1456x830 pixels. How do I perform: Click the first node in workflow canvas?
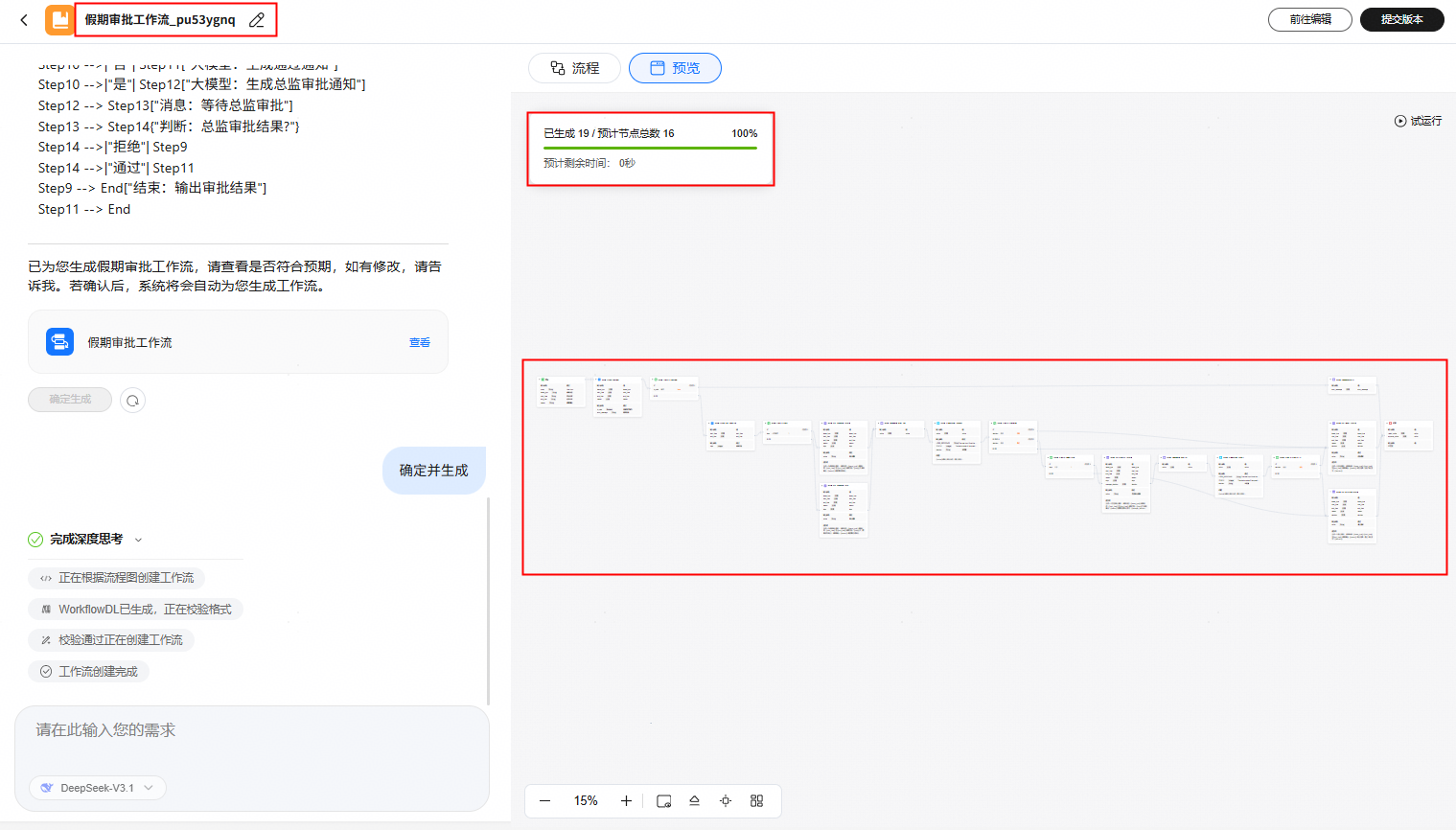(x=561, y=392)
